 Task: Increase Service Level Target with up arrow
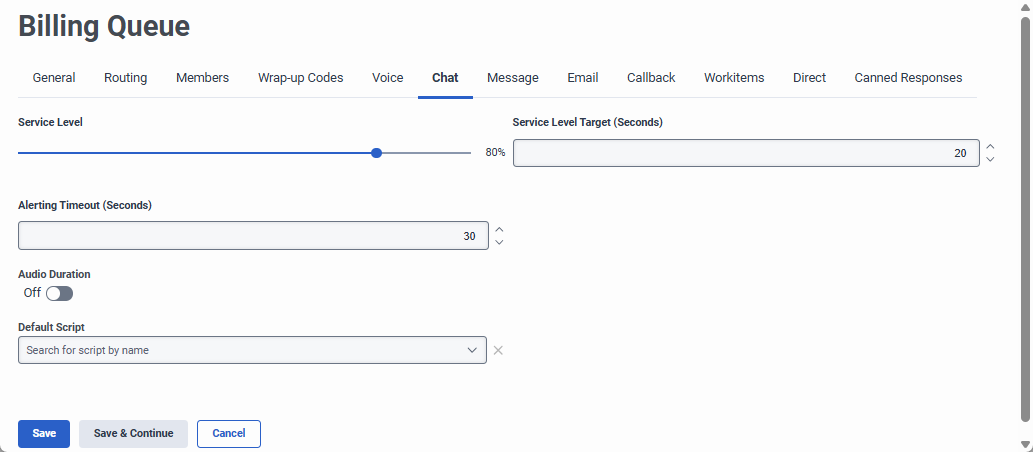point(990,146)
